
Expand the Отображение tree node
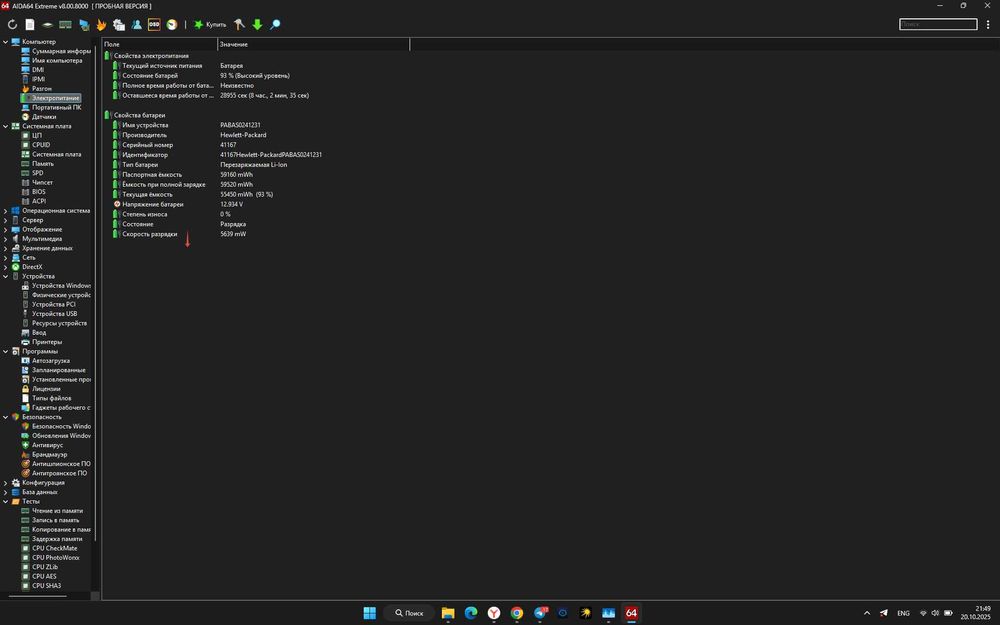click(6, 229)
